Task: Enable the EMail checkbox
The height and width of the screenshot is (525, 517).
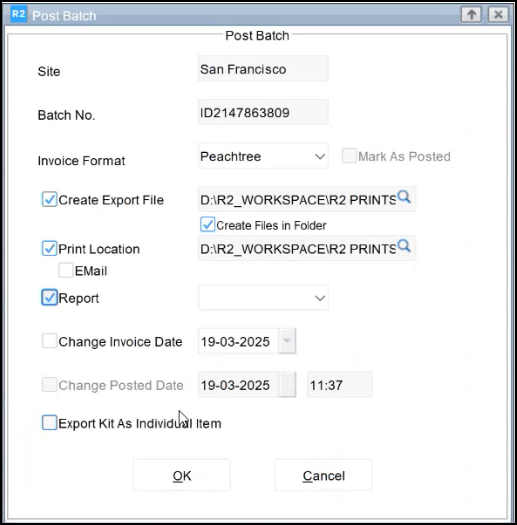Action: 65,270
